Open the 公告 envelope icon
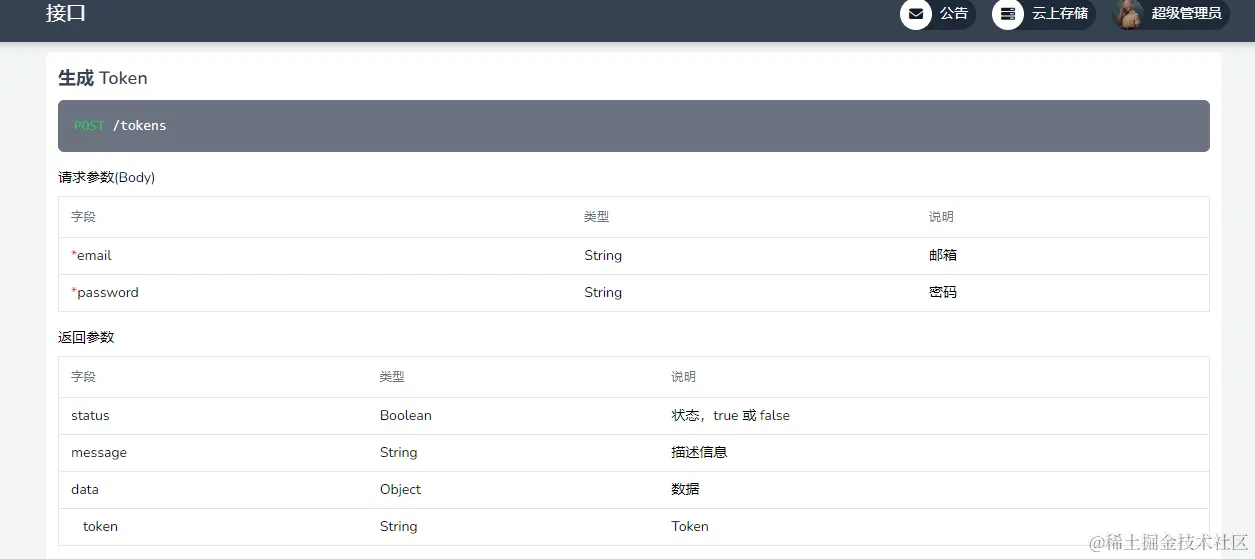Image resolution: width=1255 pixels, height=559 pixels. coord(915,14)
